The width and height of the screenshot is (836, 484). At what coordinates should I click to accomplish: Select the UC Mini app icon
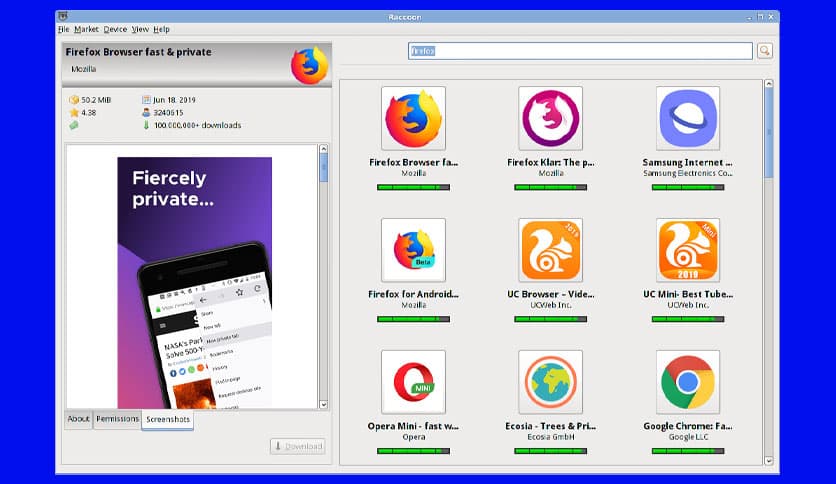tap(688, 250)
